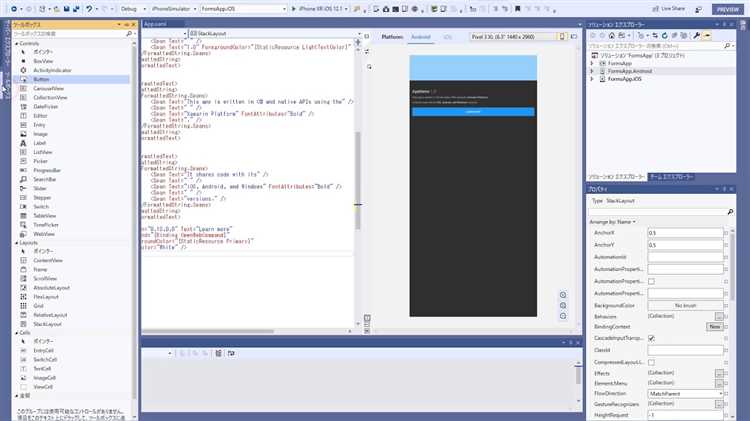Click the BackgroundColor No brush swatch
Viewport: 750px width, 421px height.
tap(685, 305)
